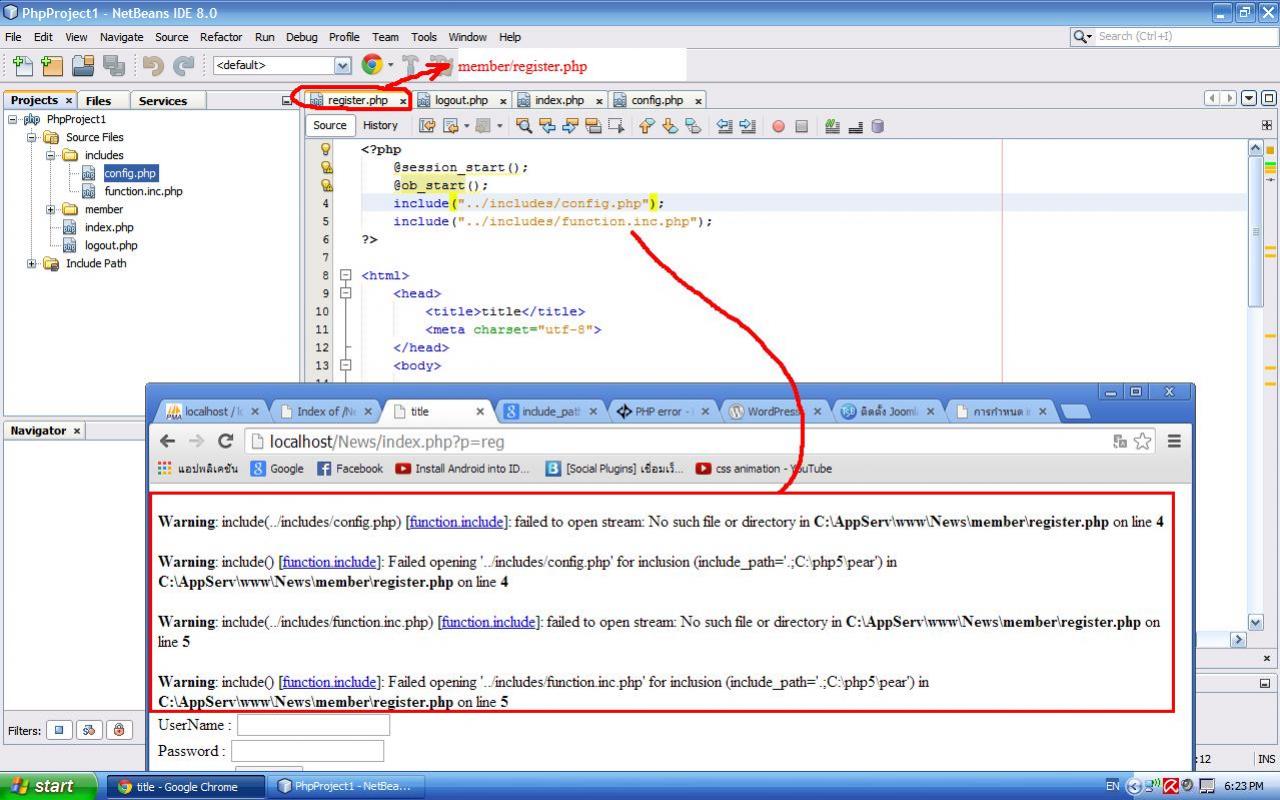Click Find Next Occurrence icon
The height and width of the screenshot is (800, 1280).
pyautogui.click(x=570, y=126)
